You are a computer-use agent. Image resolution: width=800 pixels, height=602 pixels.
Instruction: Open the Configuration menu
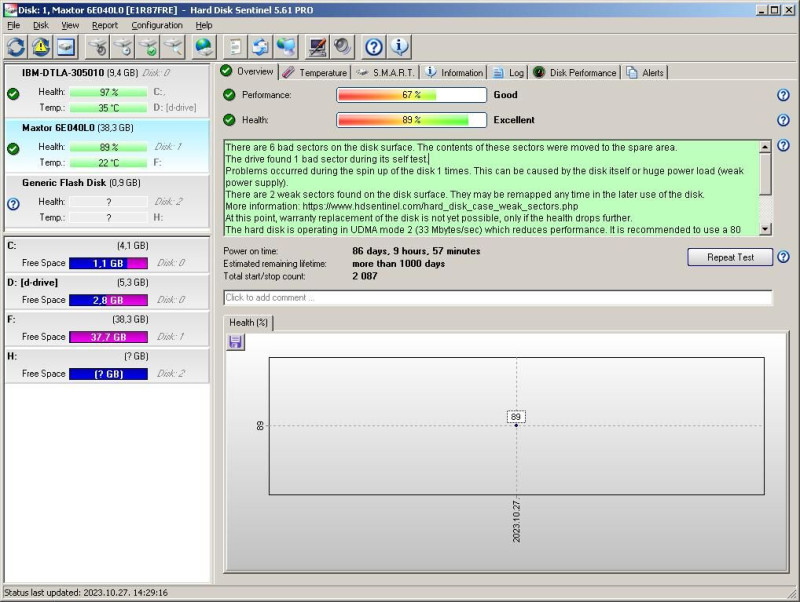point(157,25)
